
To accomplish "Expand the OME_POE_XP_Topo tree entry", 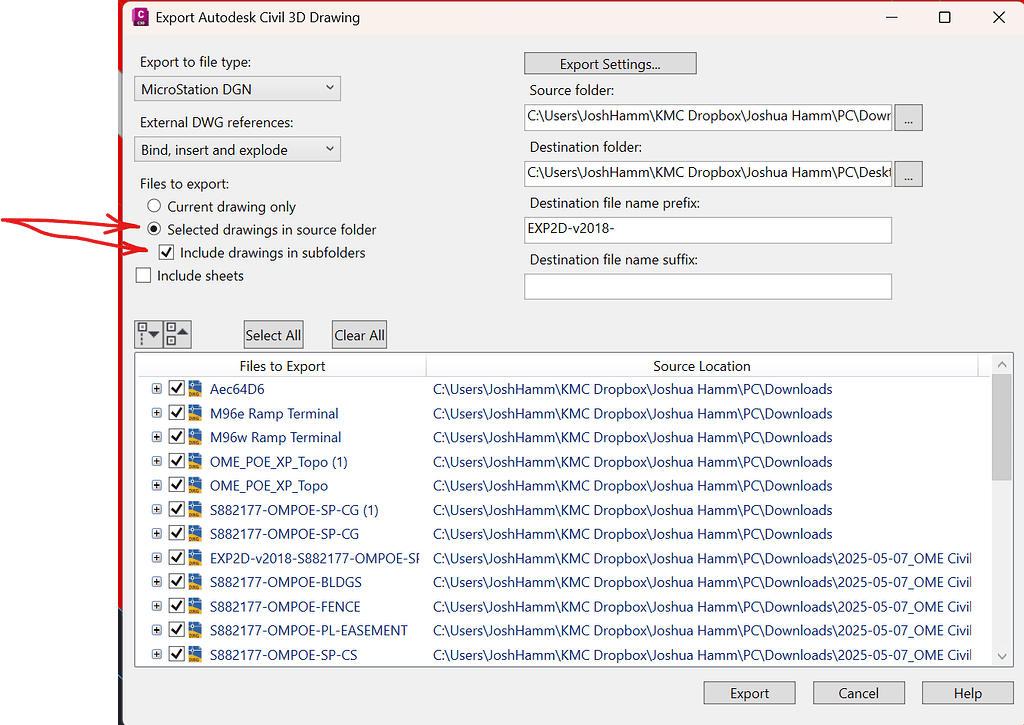I will (x=157, y=485).
